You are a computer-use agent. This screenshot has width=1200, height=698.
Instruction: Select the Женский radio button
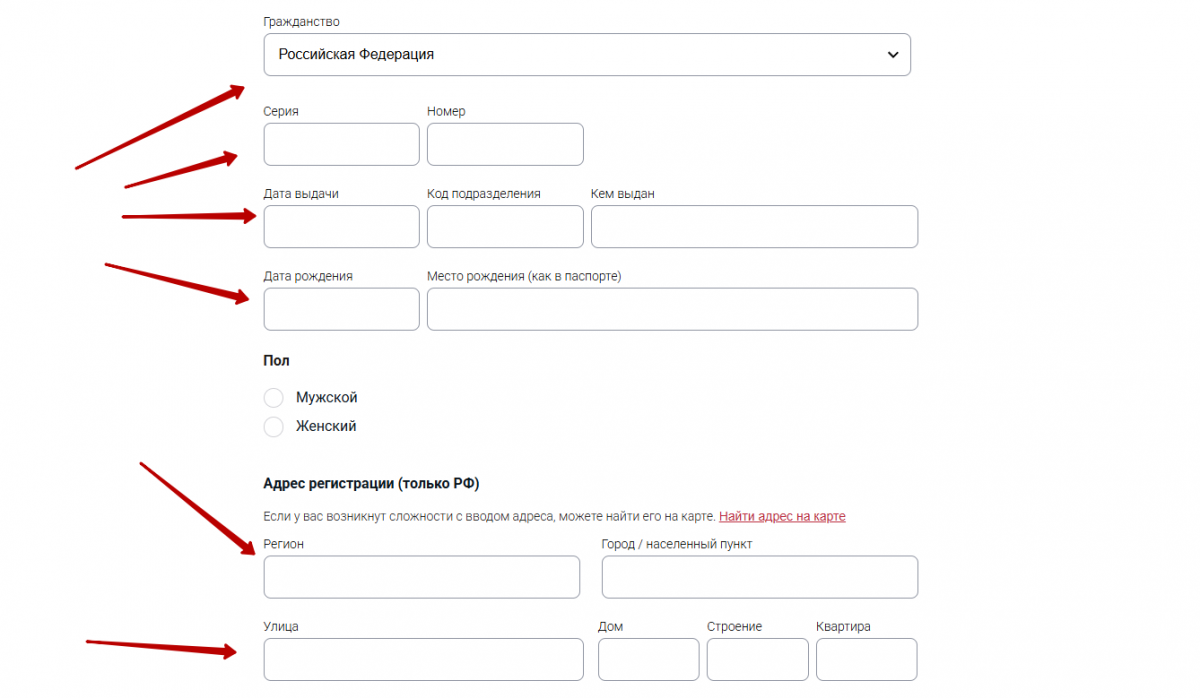(x=273, y=427)
